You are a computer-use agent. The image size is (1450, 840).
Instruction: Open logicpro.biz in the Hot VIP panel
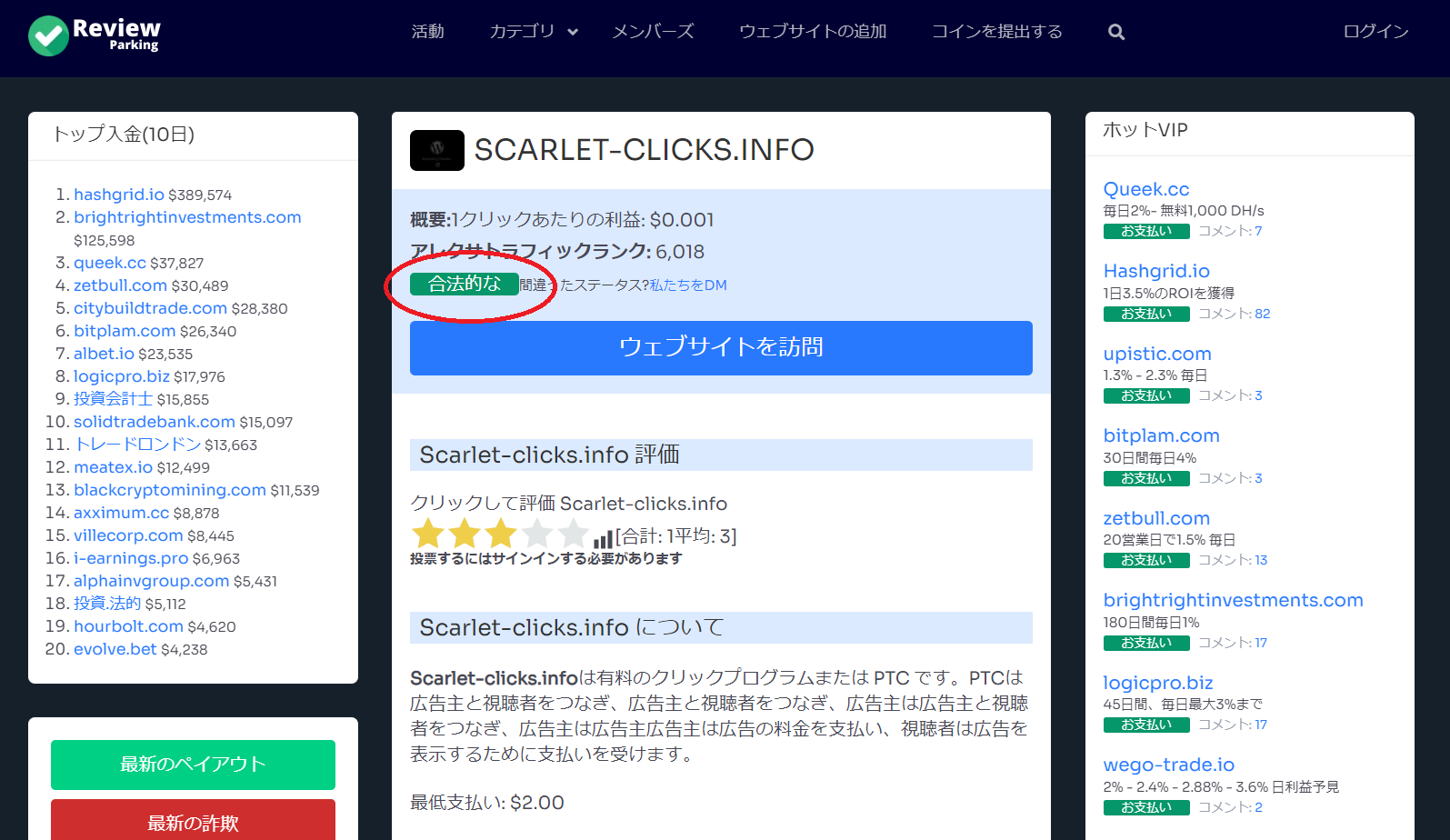pos(1158,683)
